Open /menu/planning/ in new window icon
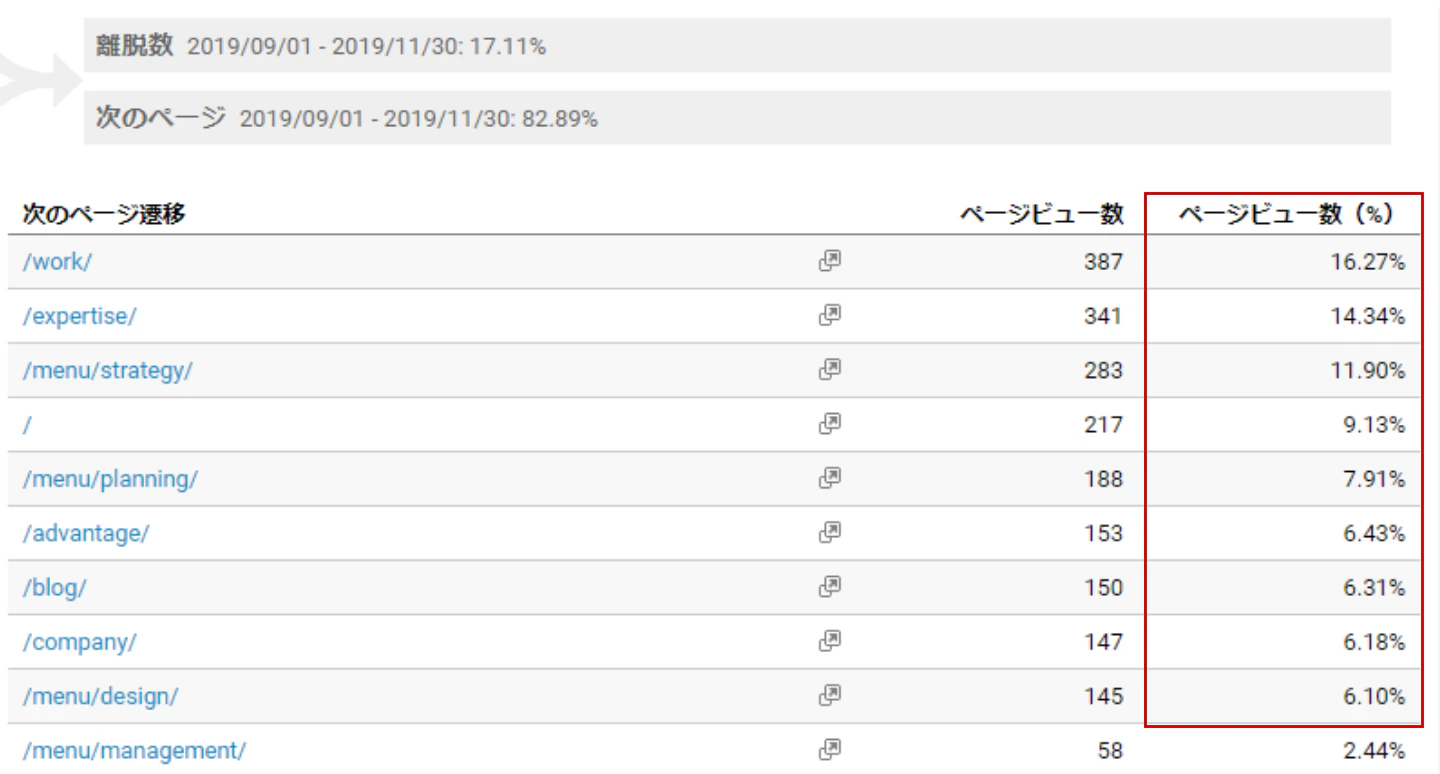The height and width of the screenshot is (774, 1440). point(829,478)
